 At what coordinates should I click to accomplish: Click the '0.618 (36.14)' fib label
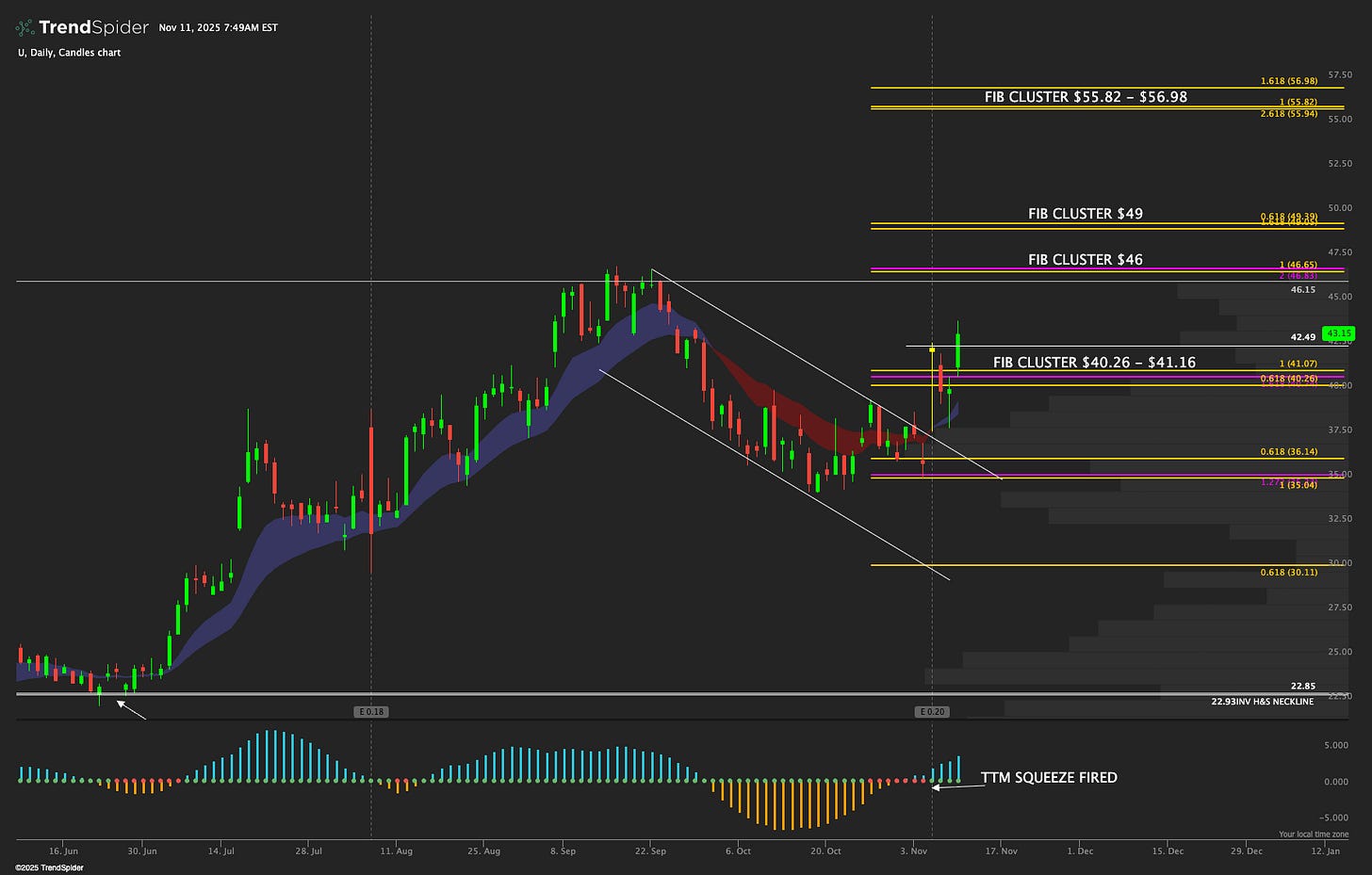(x=1289, y=452)
